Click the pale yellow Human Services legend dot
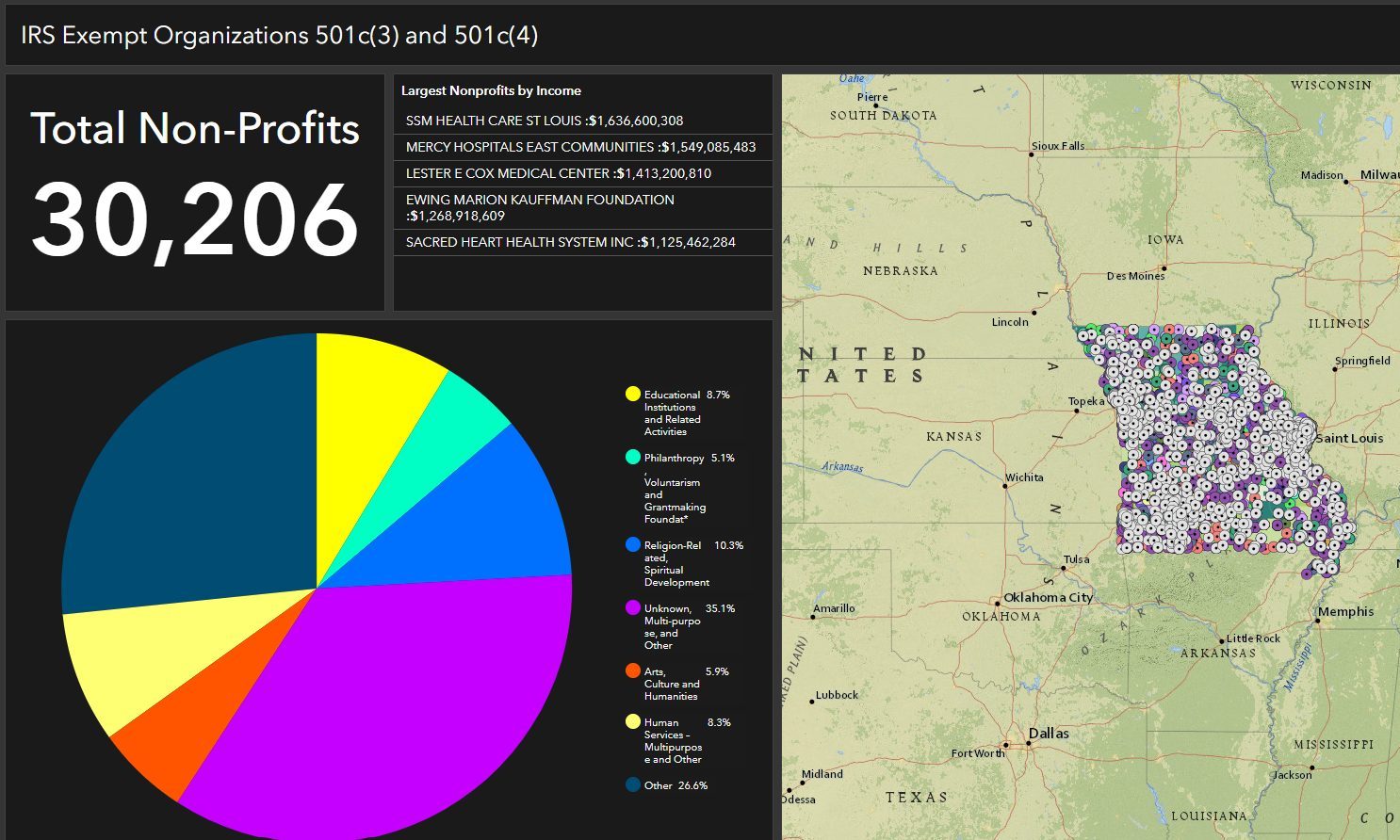The height and width of the screenshot is (840, 1400). [631, 721]
